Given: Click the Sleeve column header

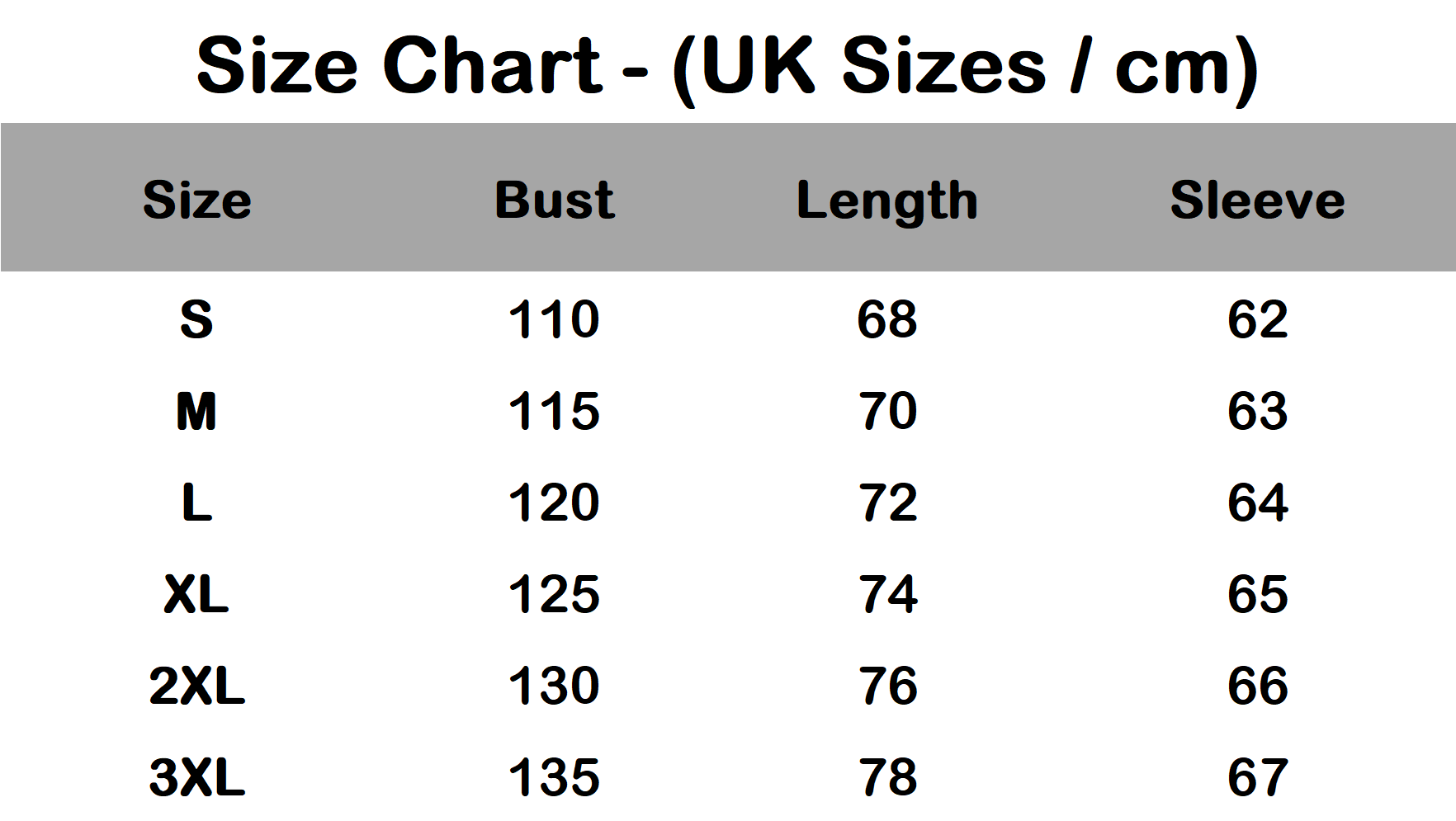Looking at the screenshot, I should 1257,200.
